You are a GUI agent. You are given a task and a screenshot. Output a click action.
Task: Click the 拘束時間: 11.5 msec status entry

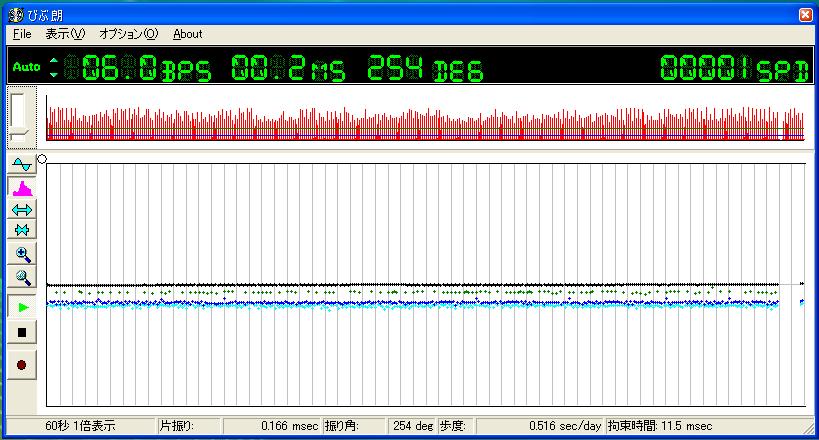coord(659,426)
